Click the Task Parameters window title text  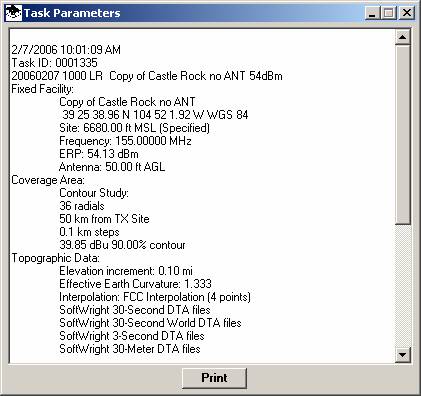tap(72, 13)
